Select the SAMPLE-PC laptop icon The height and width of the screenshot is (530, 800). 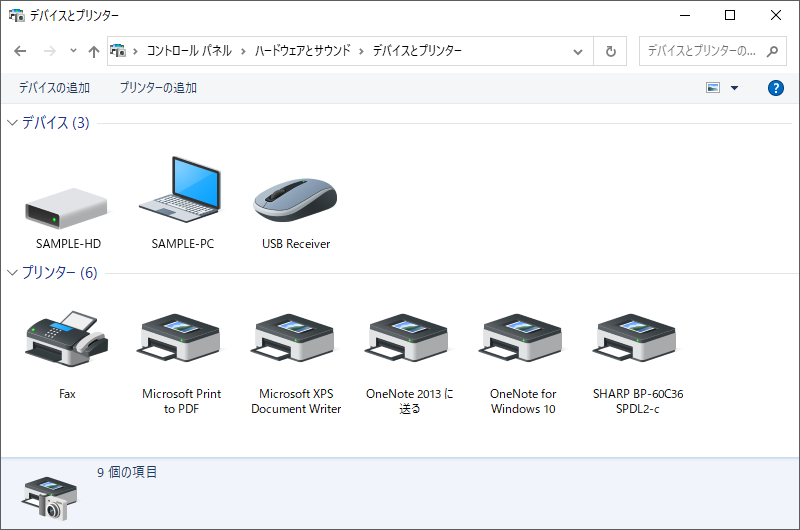tap(181, 189)
